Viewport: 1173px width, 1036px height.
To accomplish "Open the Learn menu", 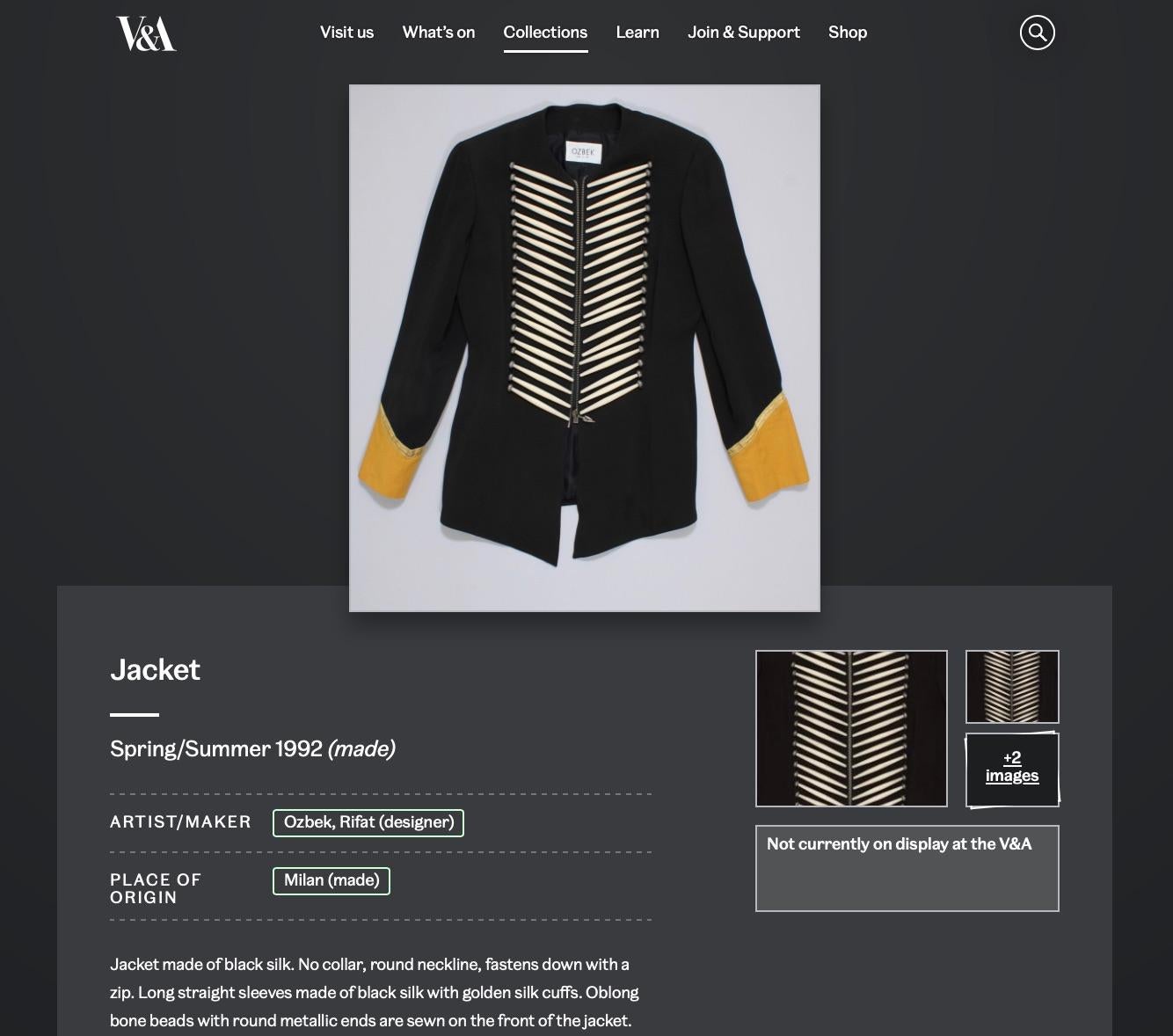I will pos(637,33).
